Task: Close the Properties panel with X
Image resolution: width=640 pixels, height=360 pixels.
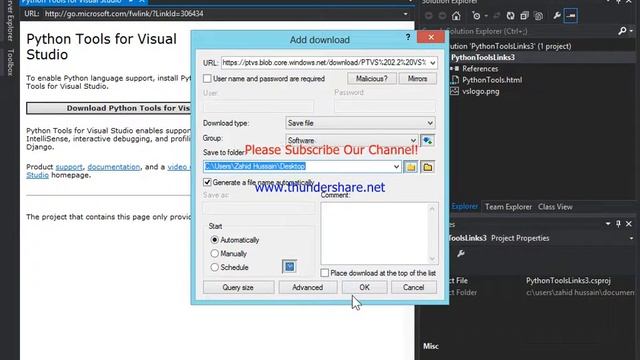Action: point(629,224)
